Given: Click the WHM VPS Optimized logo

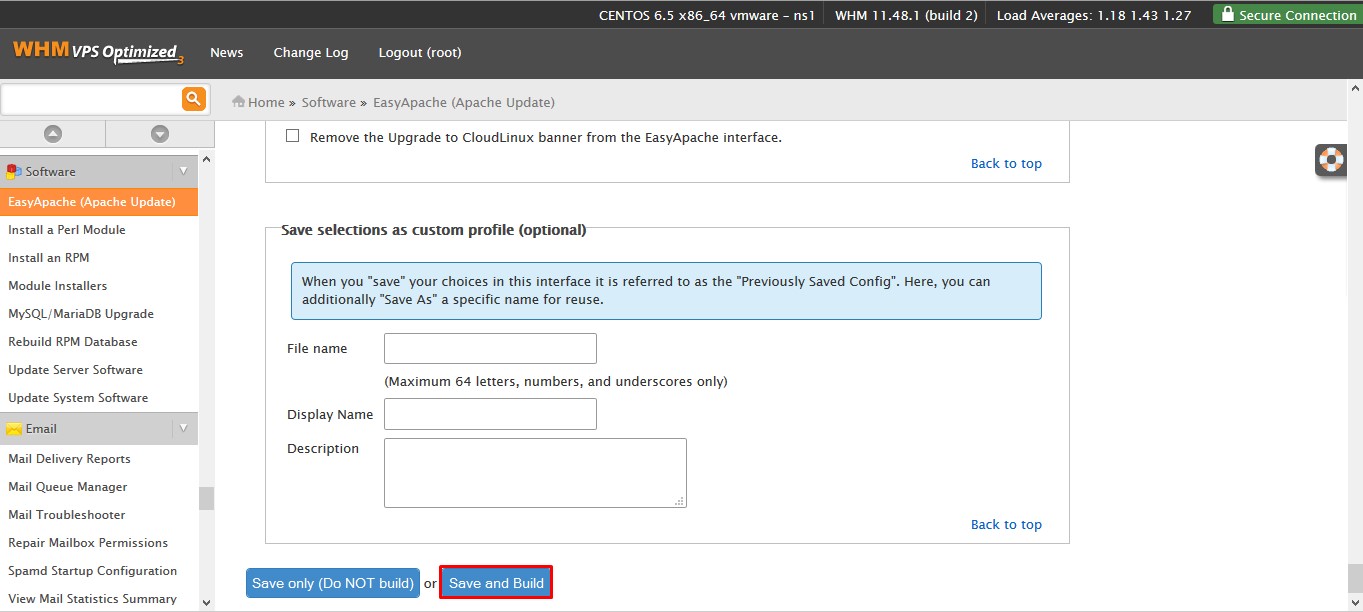Looking at the screenshot, I should click(98, 52).
